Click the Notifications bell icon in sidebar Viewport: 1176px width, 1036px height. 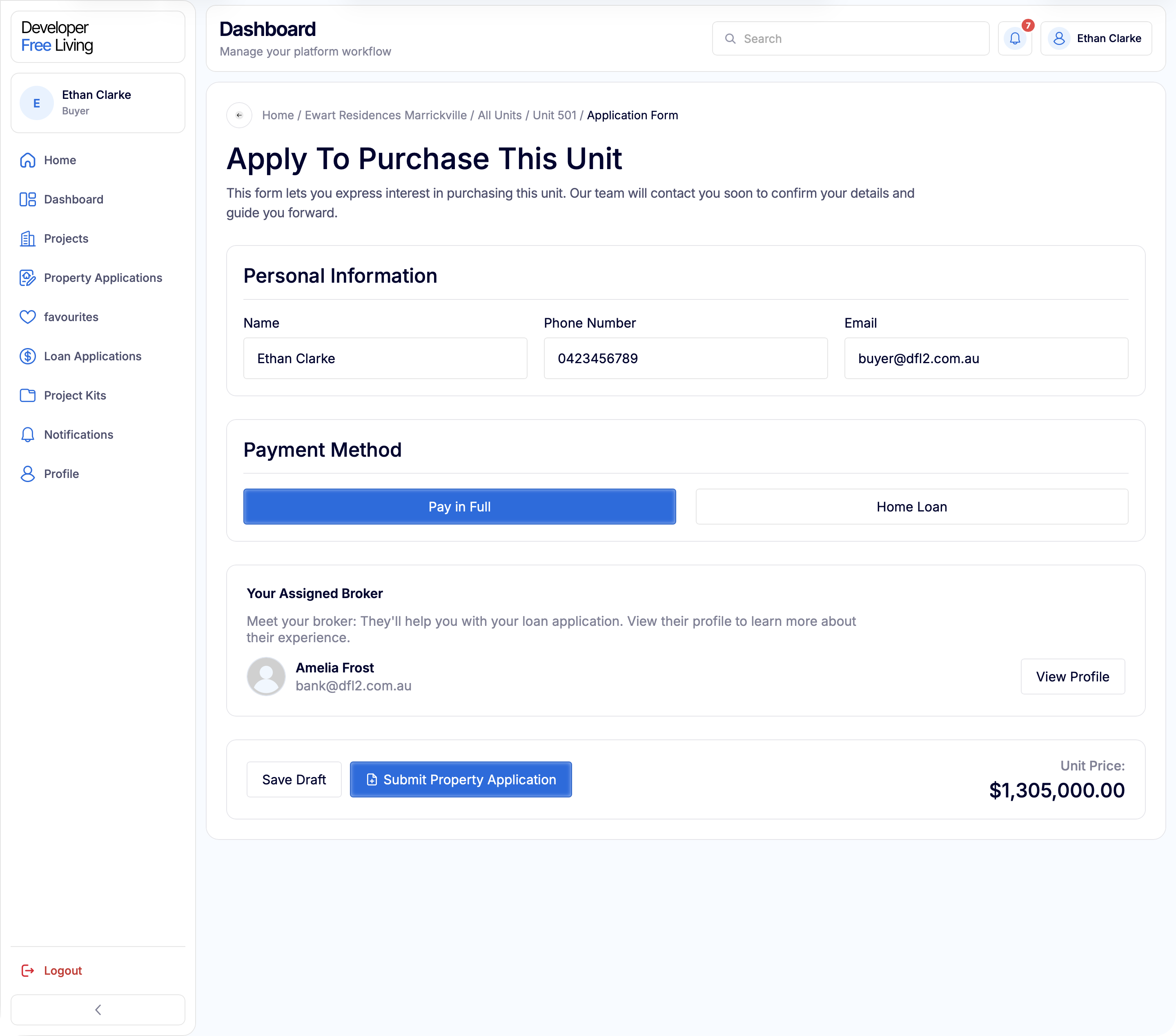tap(28, 435)
